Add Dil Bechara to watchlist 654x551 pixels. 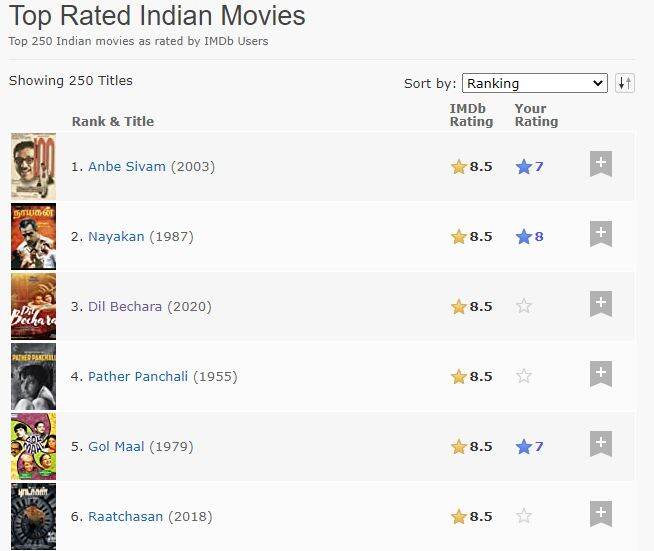point(601,304)
